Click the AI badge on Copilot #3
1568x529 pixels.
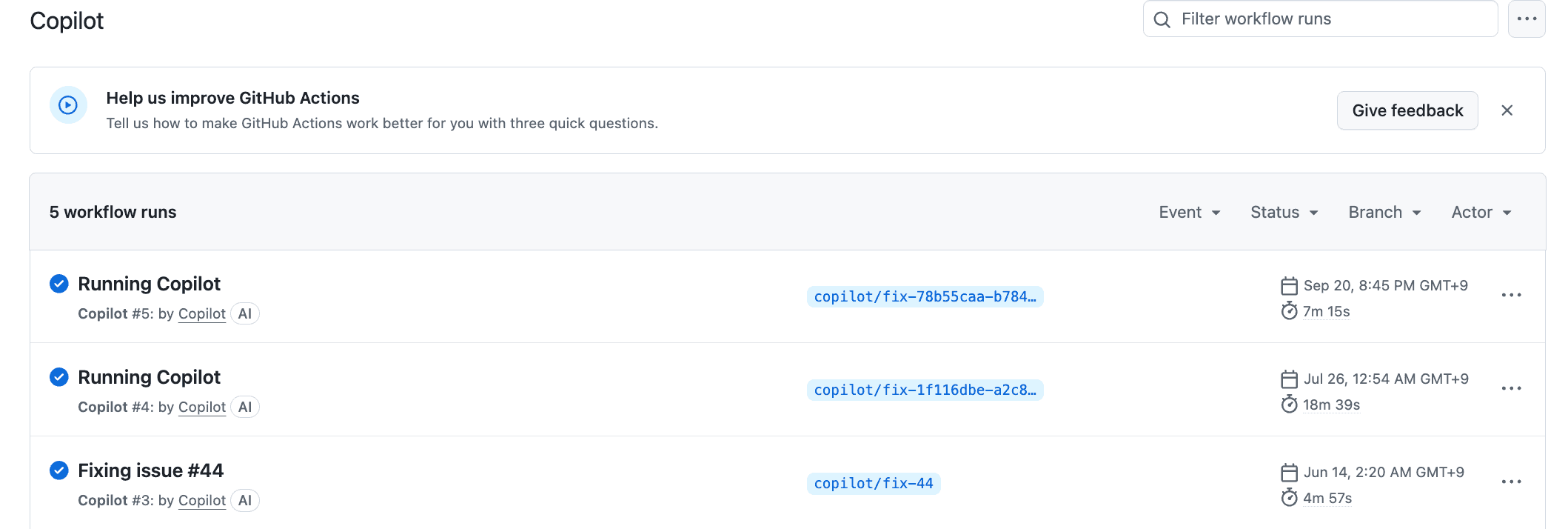pos(245,500)
